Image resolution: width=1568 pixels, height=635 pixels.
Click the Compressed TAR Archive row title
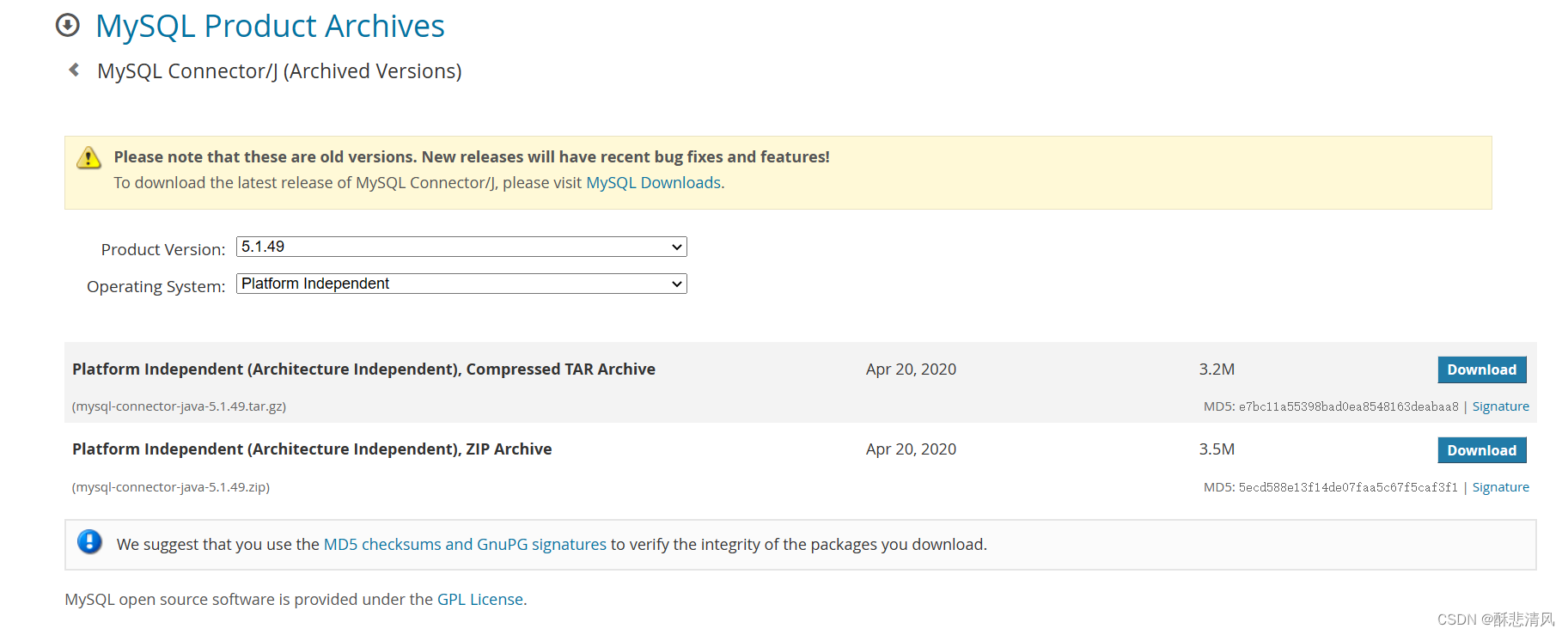[363, 369]
